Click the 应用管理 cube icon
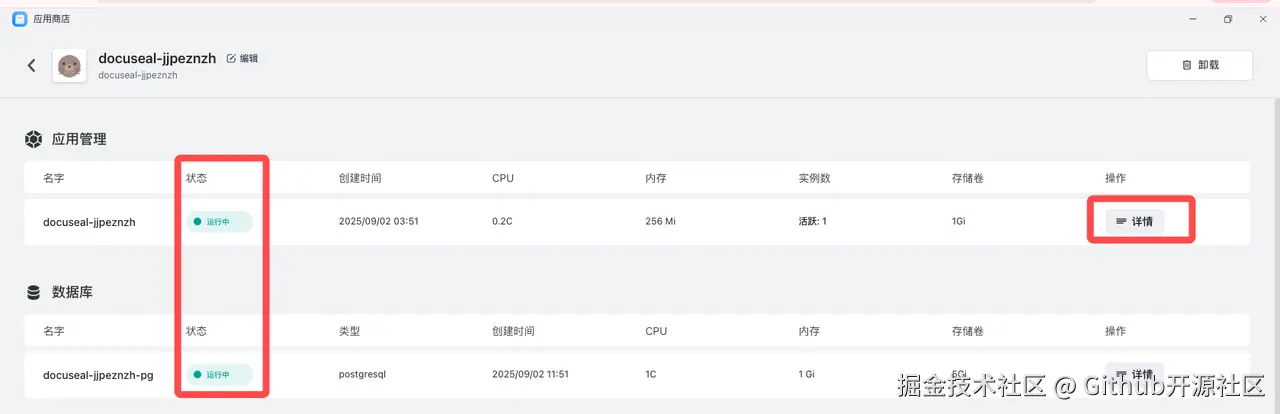 [34, 139]
